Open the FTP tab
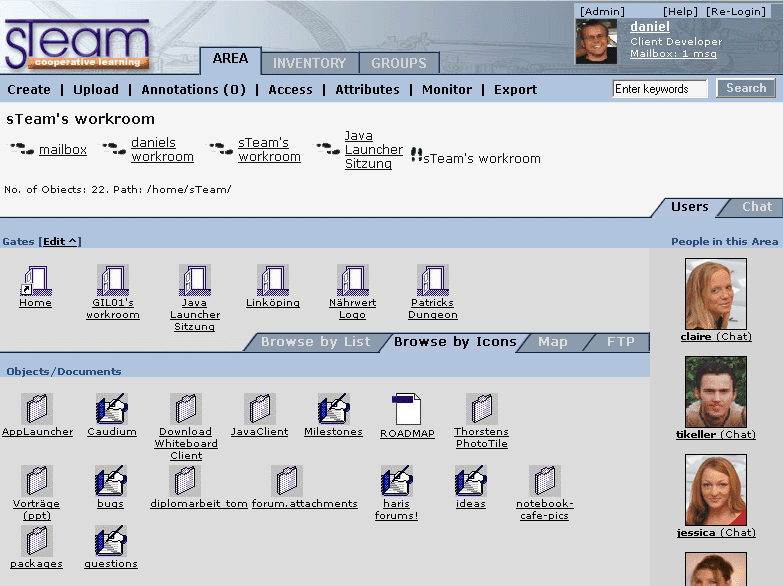The height and width of the screenshot is (586, 783). click(620, 342)
